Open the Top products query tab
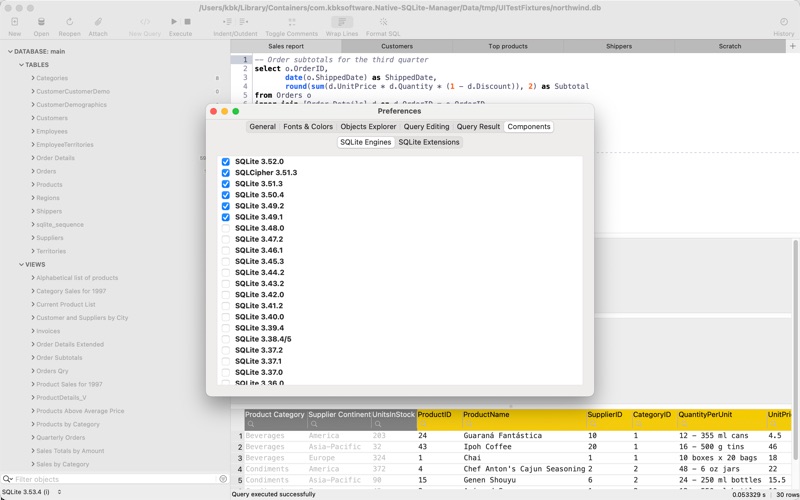Screen dimensions: 800x500 pos(508,46)
